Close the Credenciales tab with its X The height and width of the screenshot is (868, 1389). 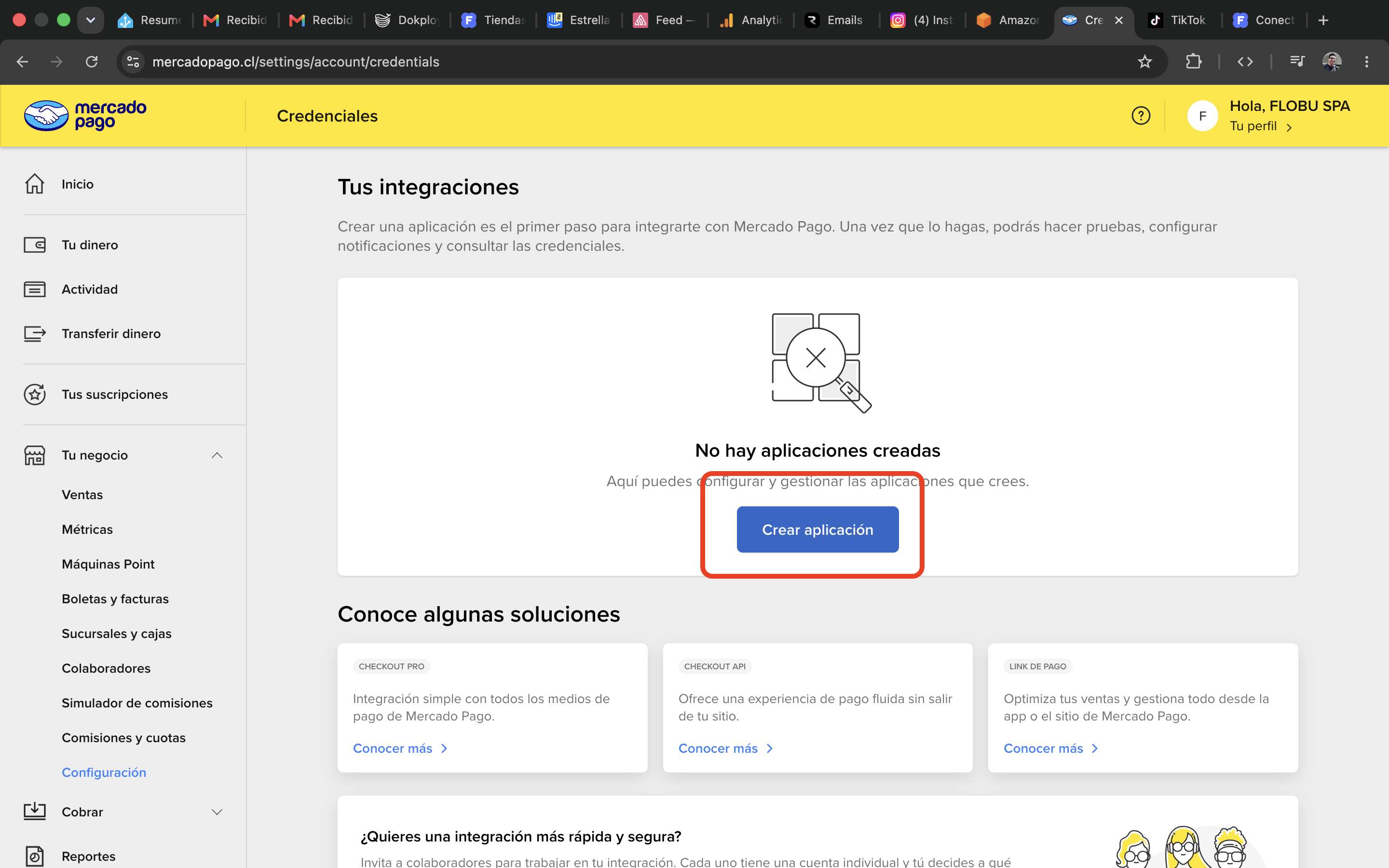click(x=1118, y=20)
